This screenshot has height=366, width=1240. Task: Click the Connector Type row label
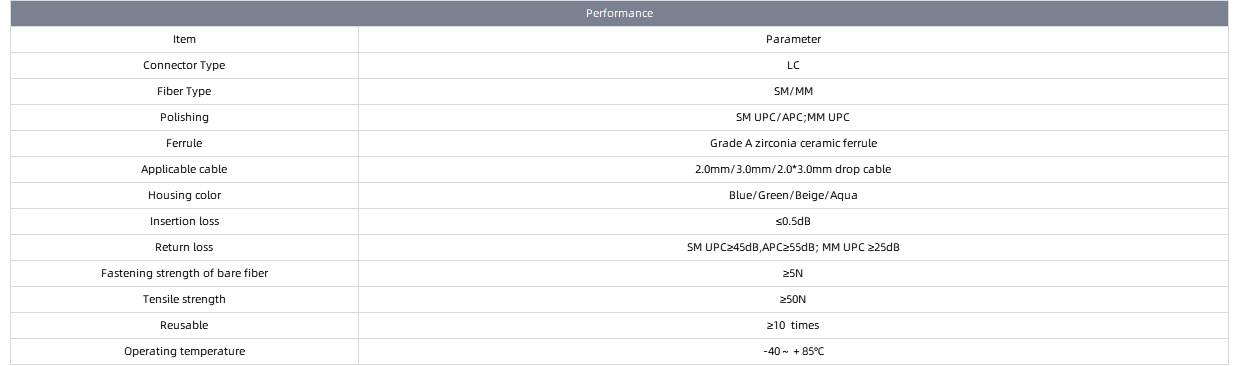(x=184, y=65)
